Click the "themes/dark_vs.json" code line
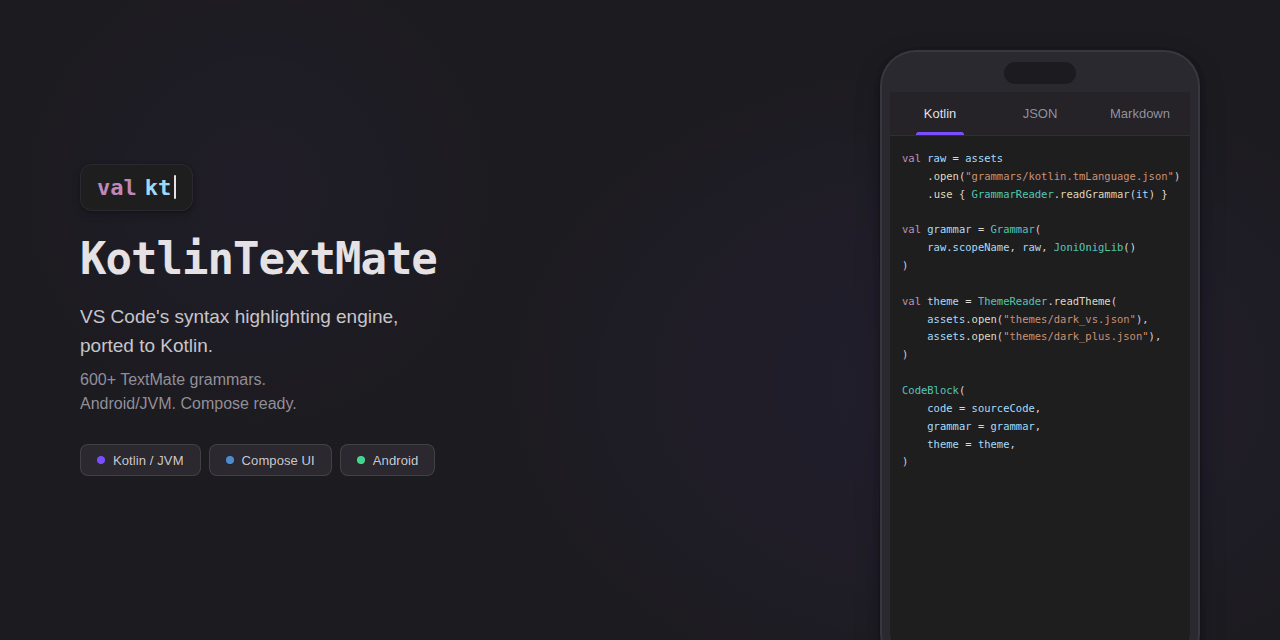The height and width of the screenshot is (640, 1280). click(x=1038, y=319)
